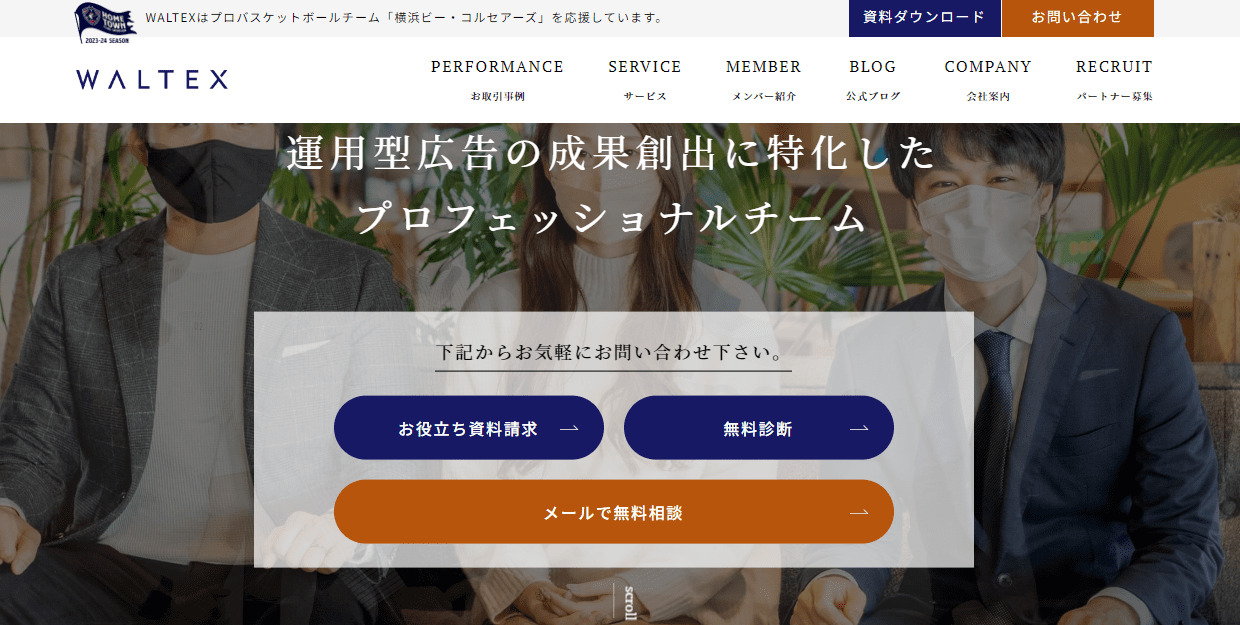Click the arrow icon on お役立ち資料請求 button
Viewport: 1240px width, 625px height.
click(x=569, y=429)
